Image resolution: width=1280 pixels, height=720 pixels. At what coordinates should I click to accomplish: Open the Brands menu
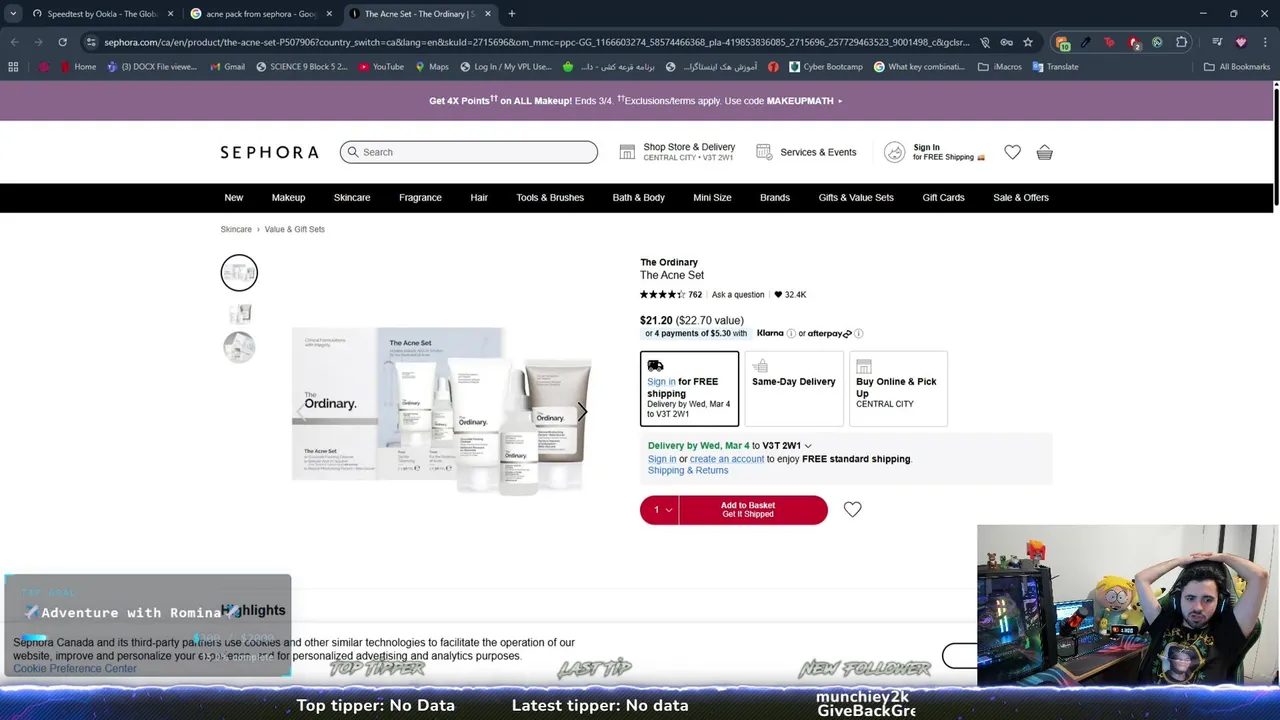pos(775,198)
